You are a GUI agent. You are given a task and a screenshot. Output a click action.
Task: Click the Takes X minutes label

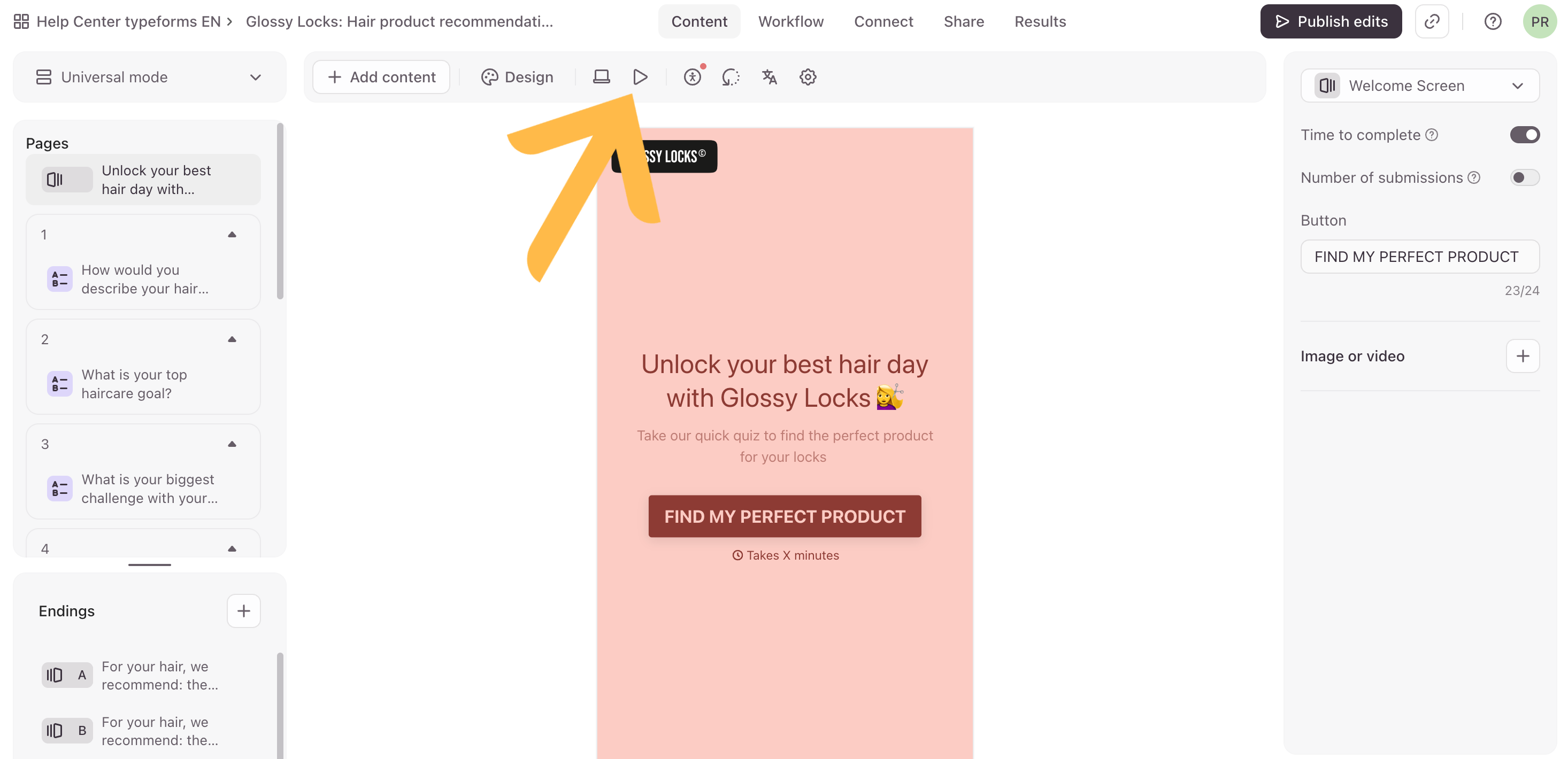785,555
